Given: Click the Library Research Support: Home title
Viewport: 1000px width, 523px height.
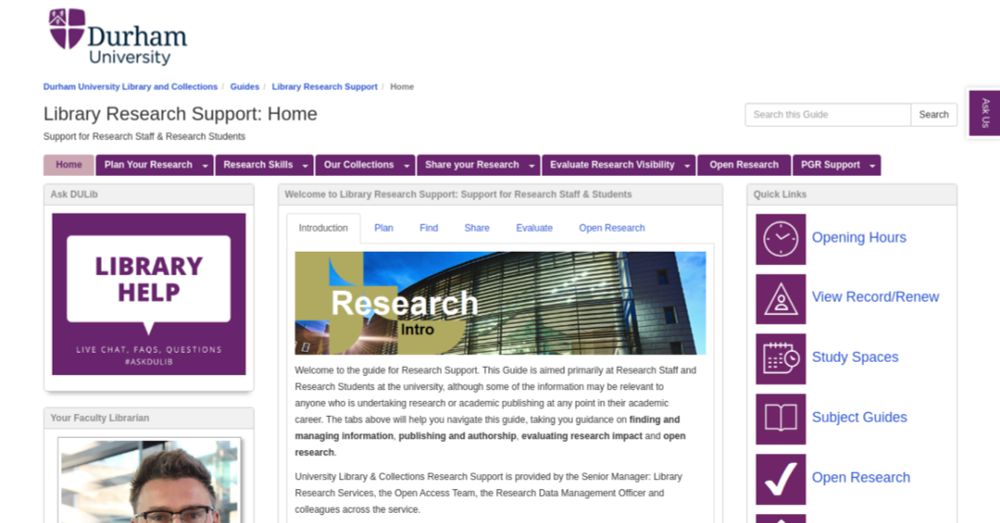Looking at the screenshot, I should [x=180, y=114].
